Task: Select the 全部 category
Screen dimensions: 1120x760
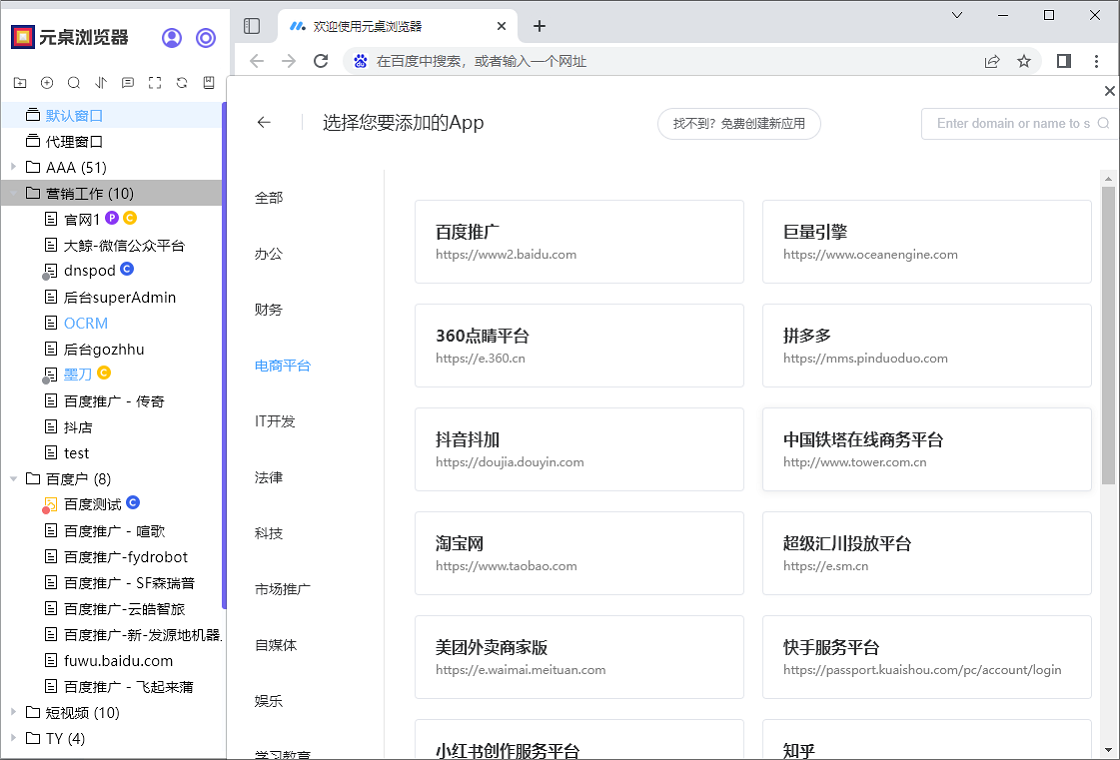Action: click(x=269, y=198)
